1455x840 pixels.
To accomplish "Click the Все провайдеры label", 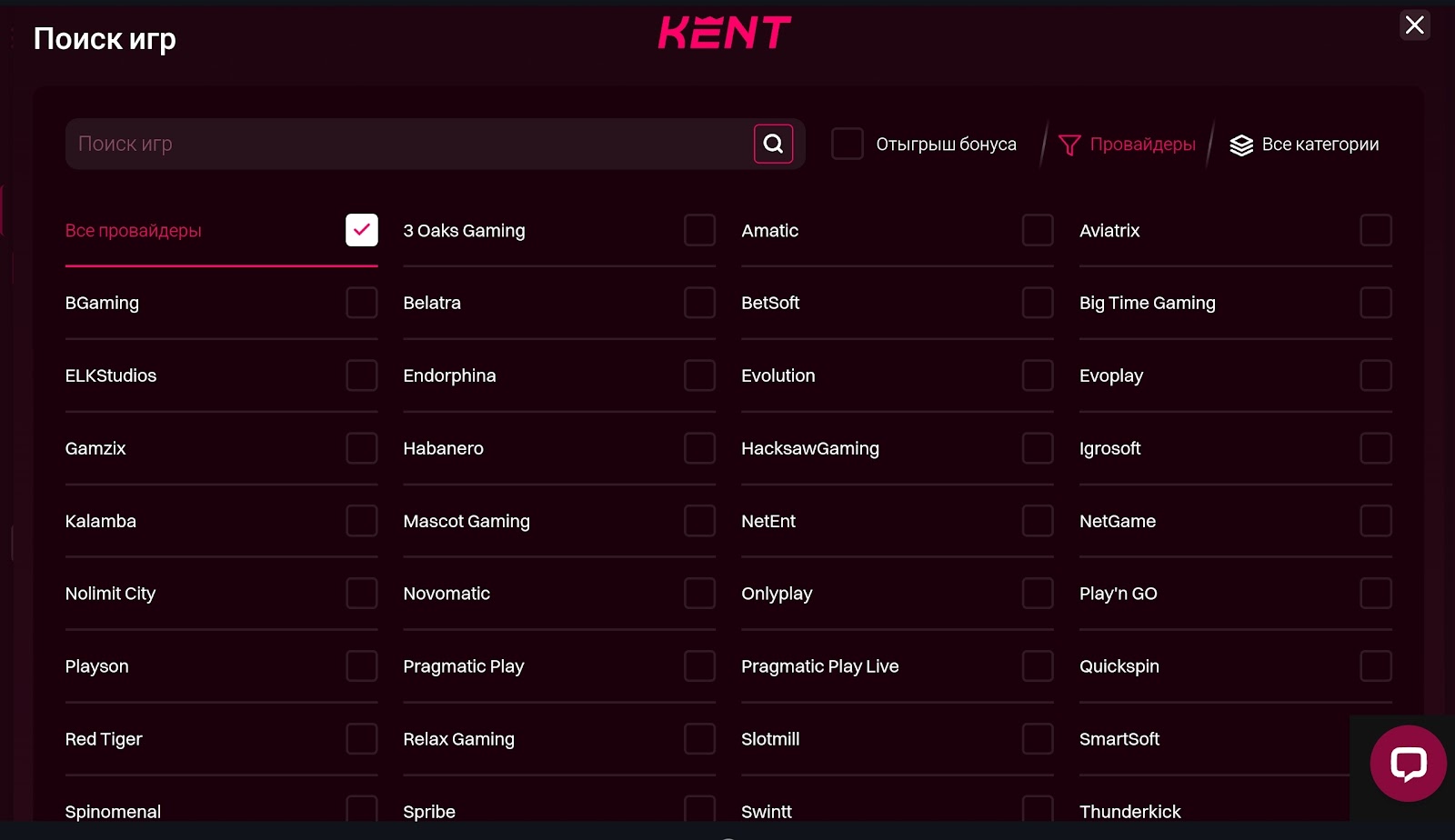I will click(133, 231).
